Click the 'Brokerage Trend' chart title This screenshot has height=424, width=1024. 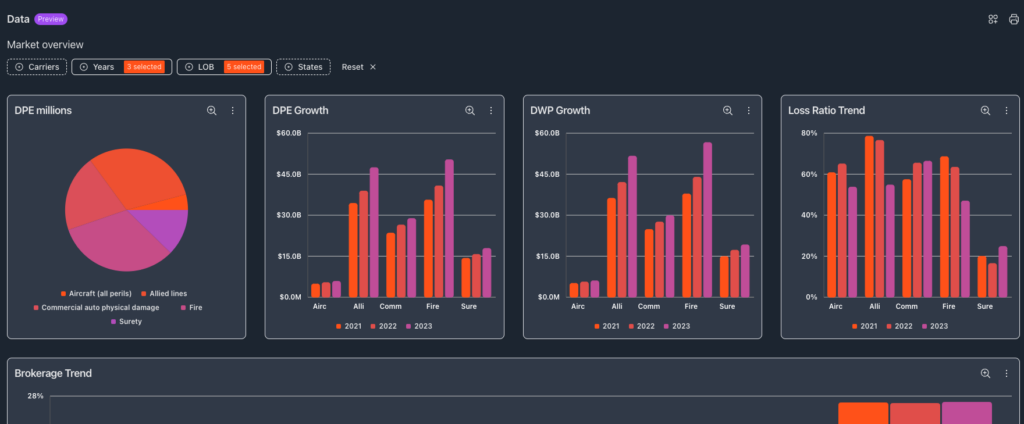[53, 373]
